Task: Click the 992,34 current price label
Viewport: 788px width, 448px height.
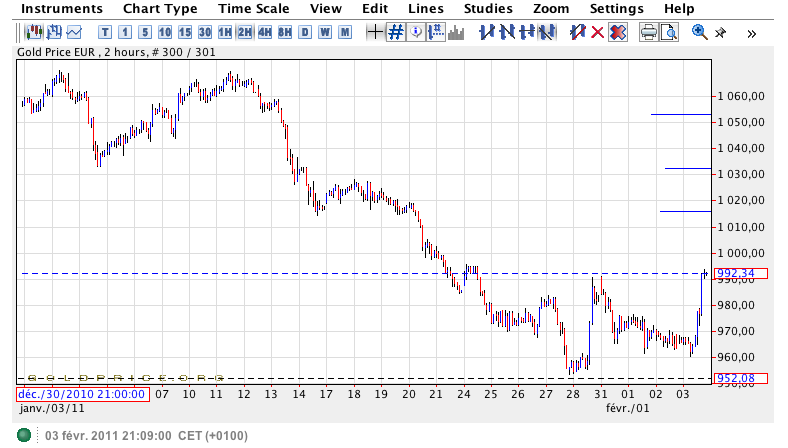Action: pos(742,274)
